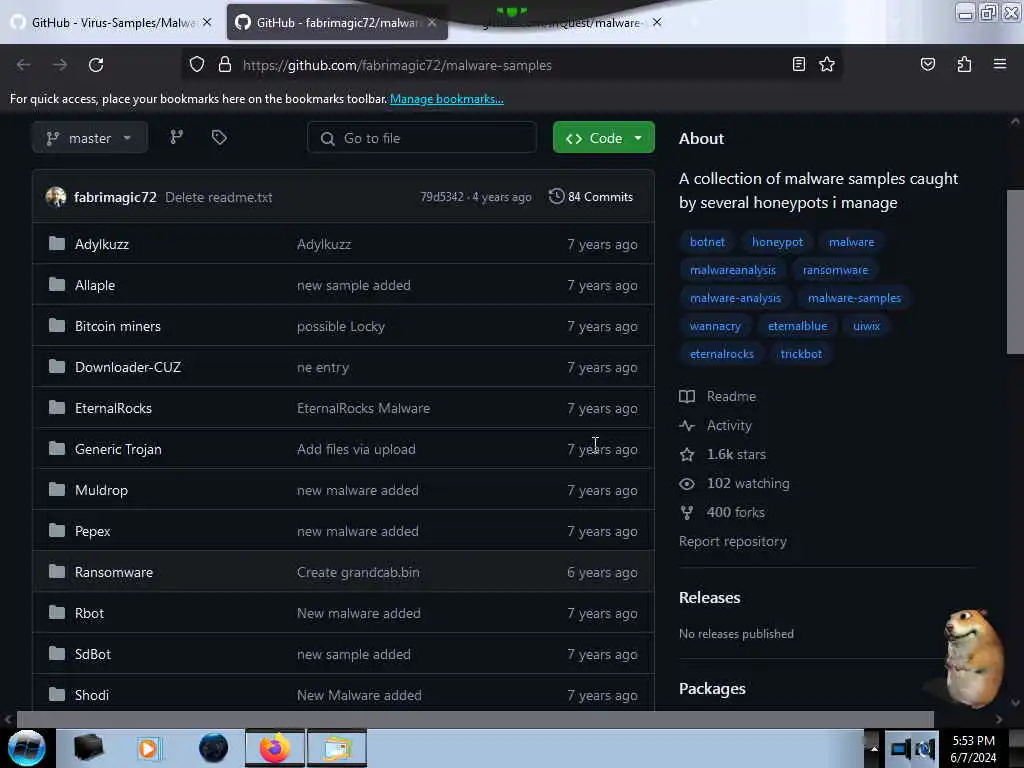Open the extensions puzzle icon
1024x768 pixels.
(964, 64)
